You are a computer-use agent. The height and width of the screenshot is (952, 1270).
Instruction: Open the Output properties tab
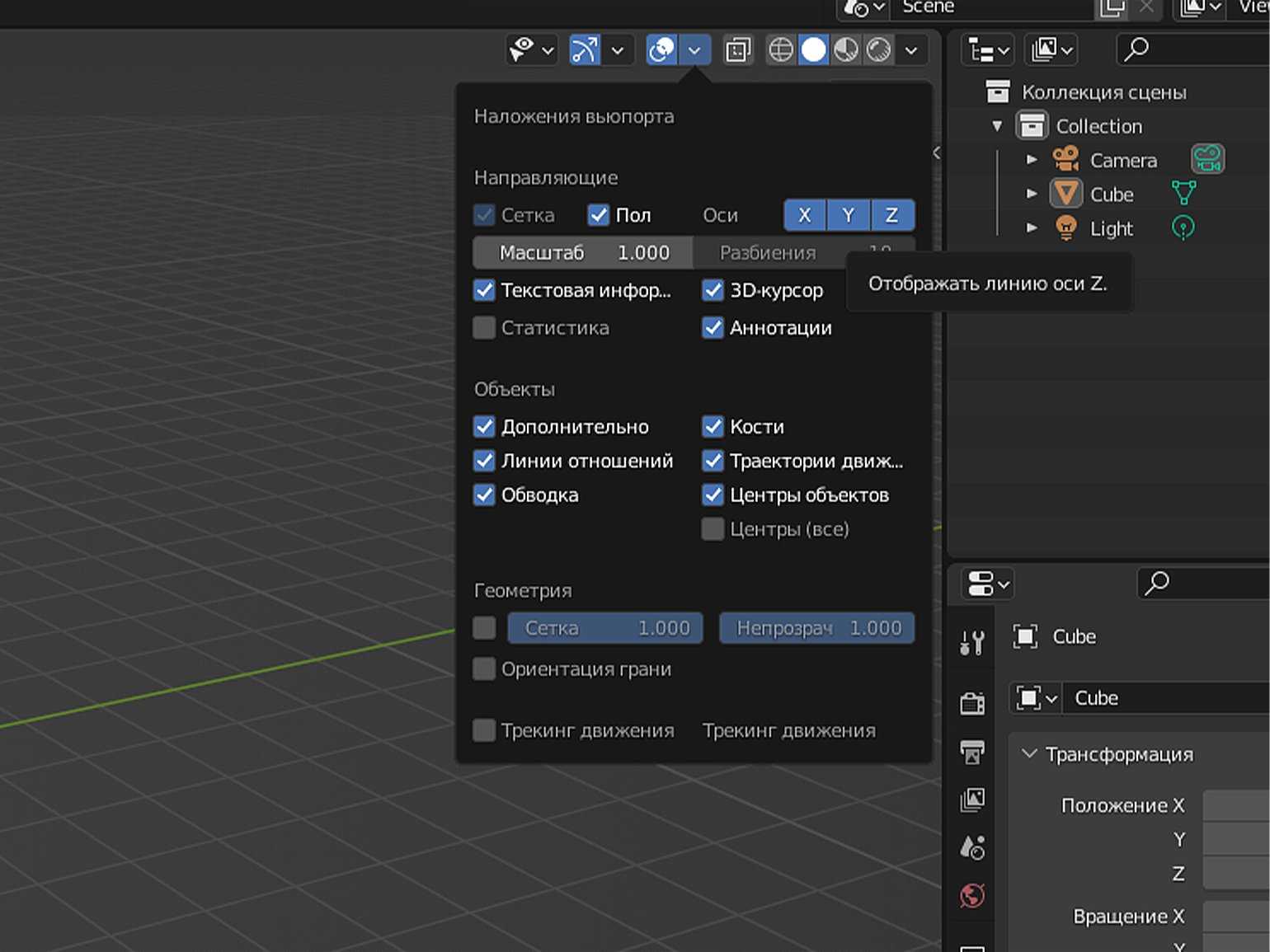point(972,752)
